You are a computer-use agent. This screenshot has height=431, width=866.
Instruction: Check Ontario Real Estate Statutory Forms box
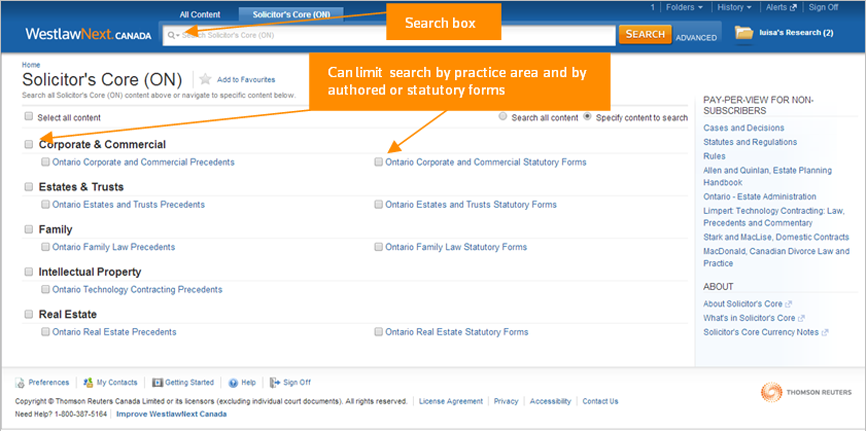coord(378,332)
